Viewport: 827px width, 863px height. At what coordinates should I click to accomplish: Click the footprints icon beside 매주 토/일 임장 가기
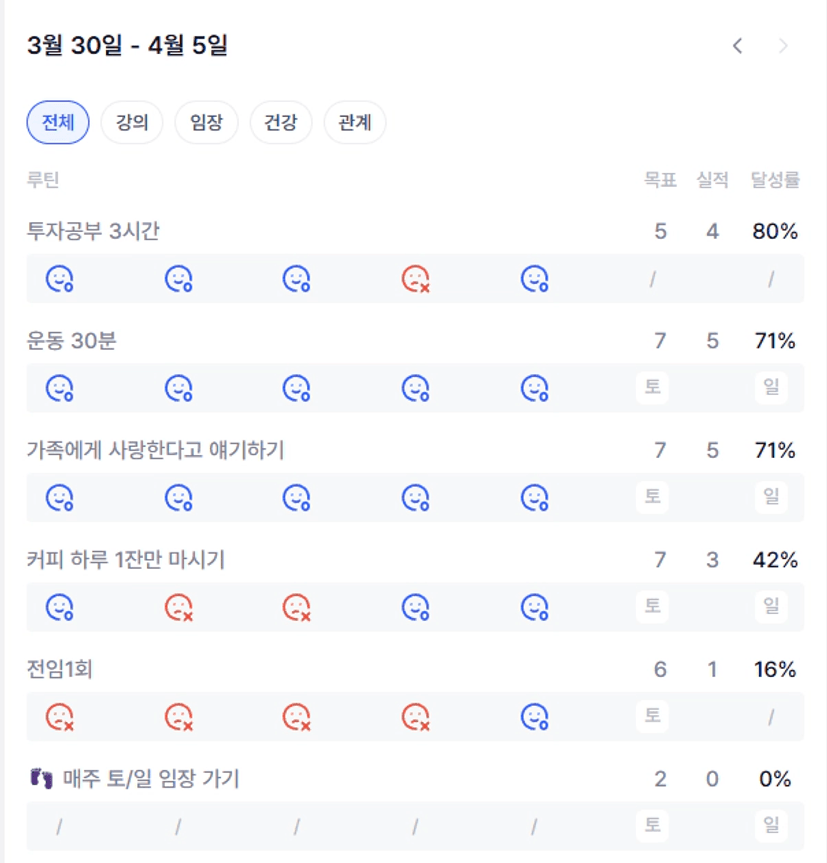[x=40, y=778]
